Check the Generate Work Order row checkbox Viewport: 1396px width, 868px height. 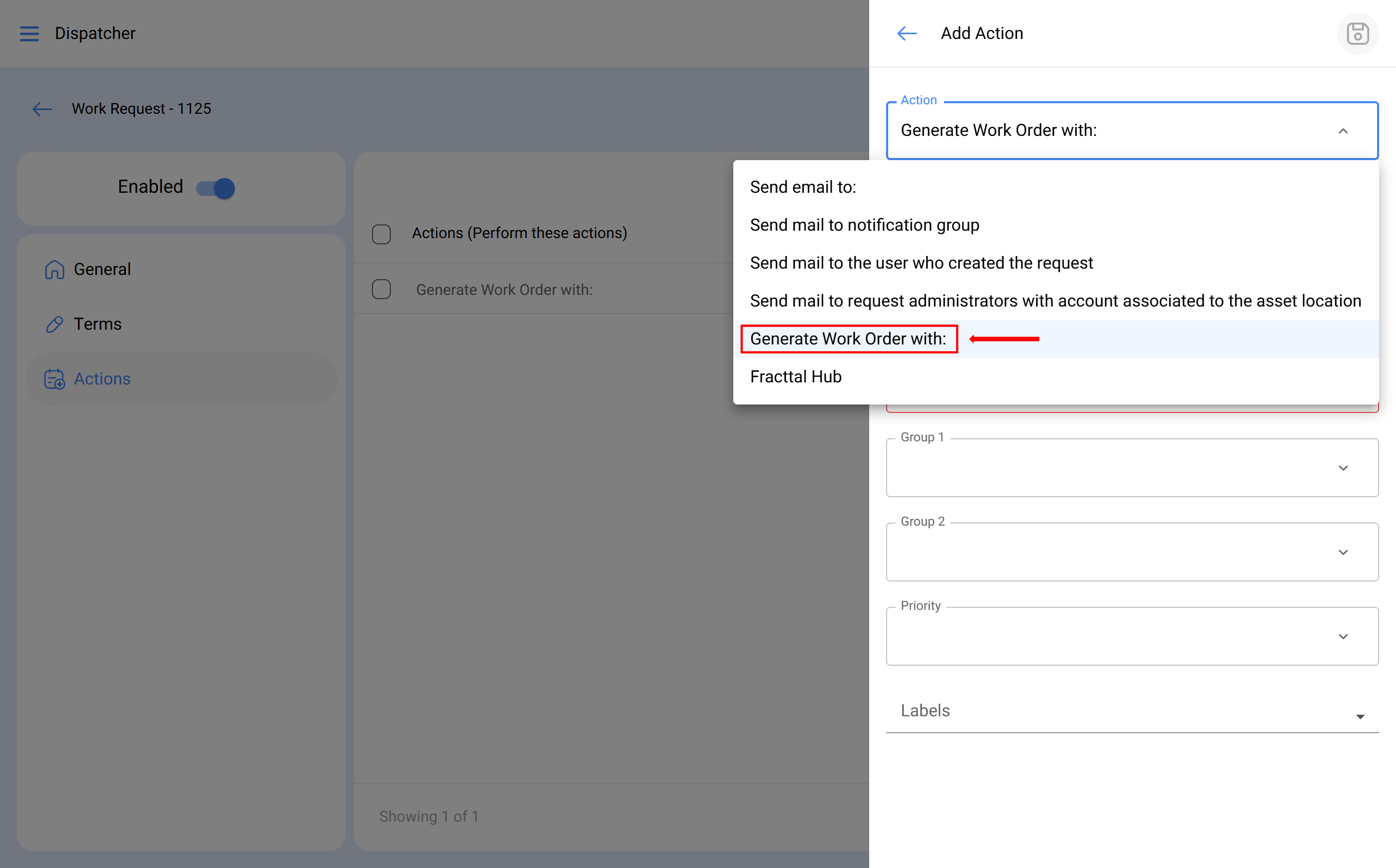pos(381,289)
